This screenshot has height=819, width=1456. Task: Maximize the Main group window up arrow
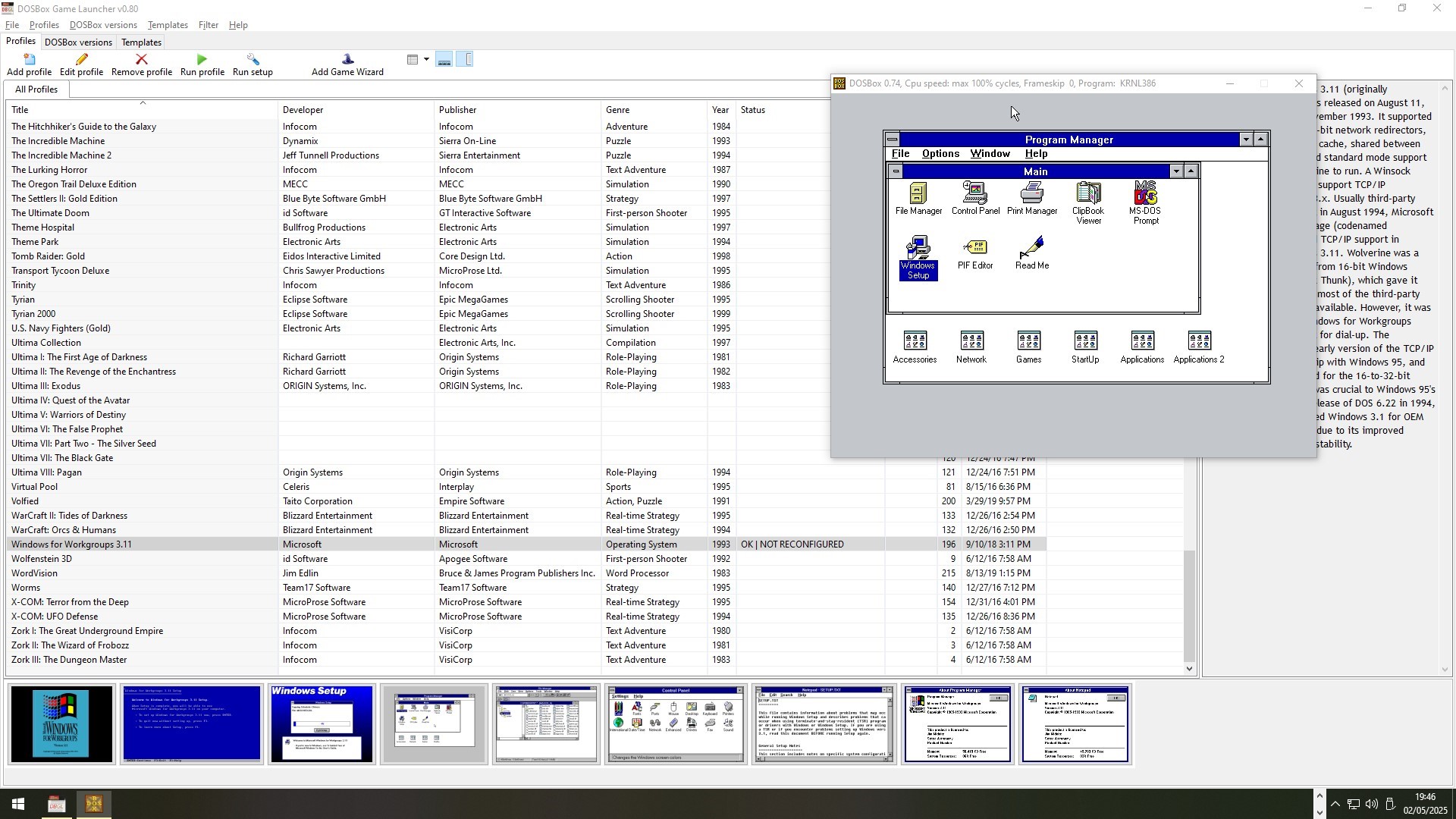coord(1191,171)
